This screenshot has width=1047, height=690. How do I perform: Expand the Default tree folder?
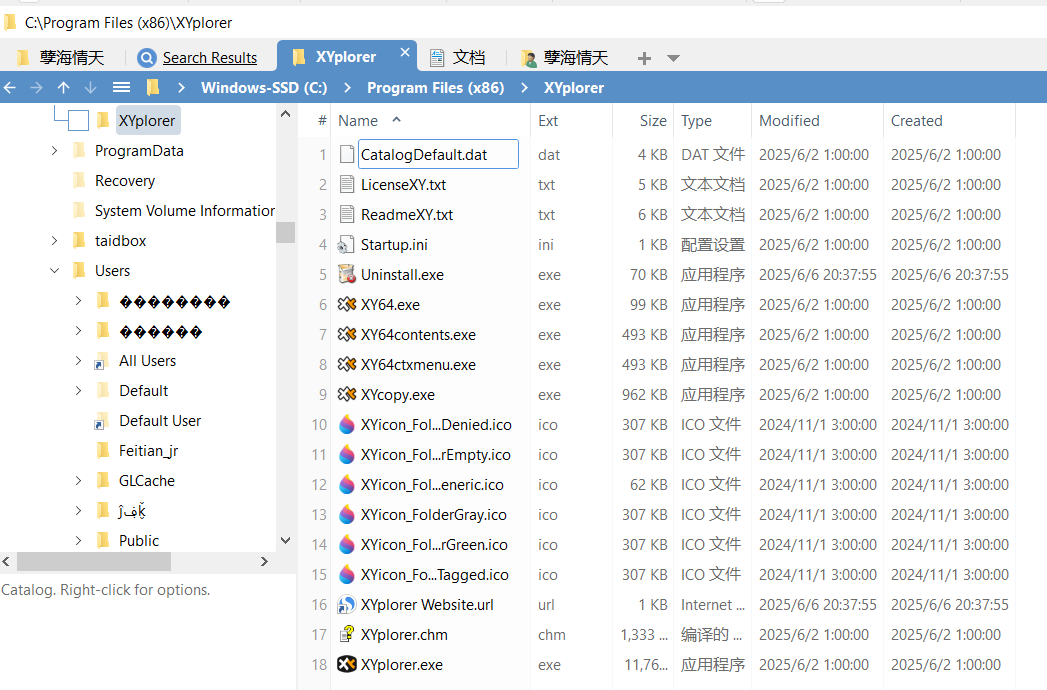tap(78, 391)
